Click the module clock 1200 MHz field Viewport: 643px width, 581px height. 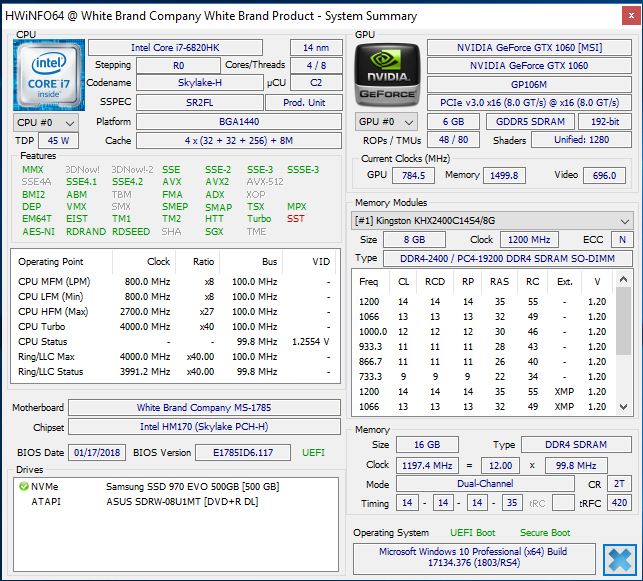tap(529, 240)
